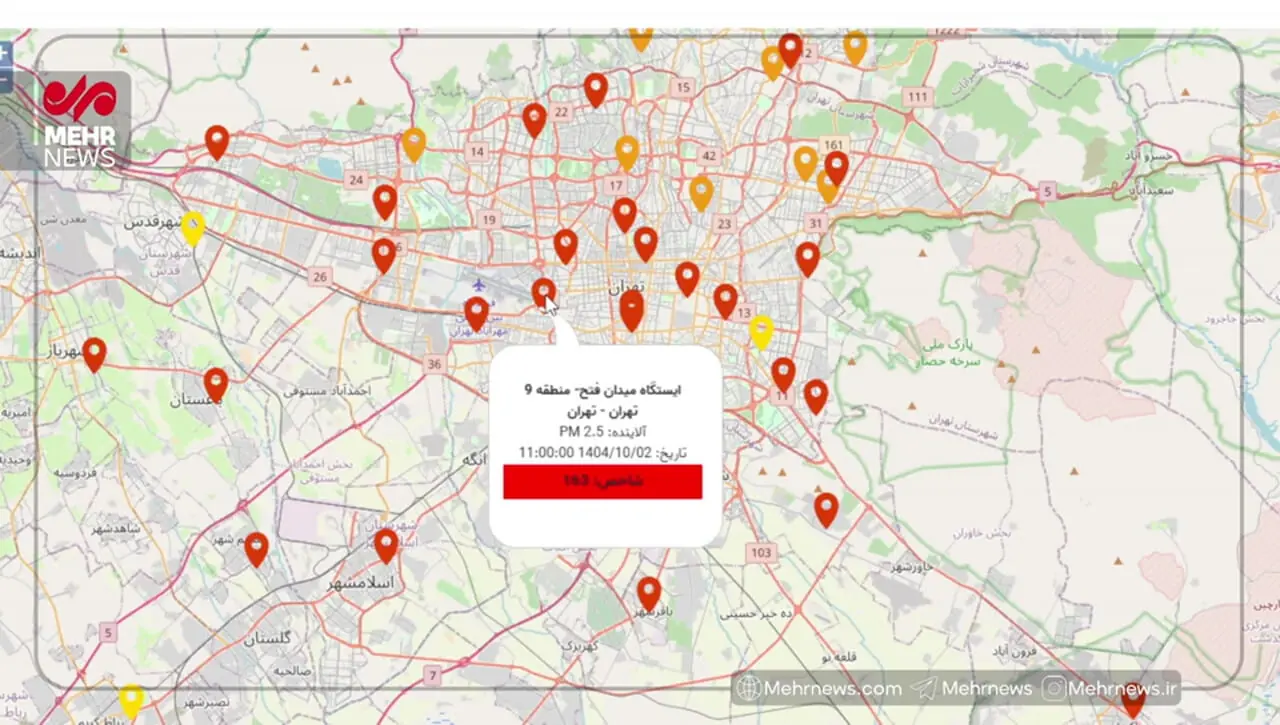Open the orange marker above district 23

701,192
